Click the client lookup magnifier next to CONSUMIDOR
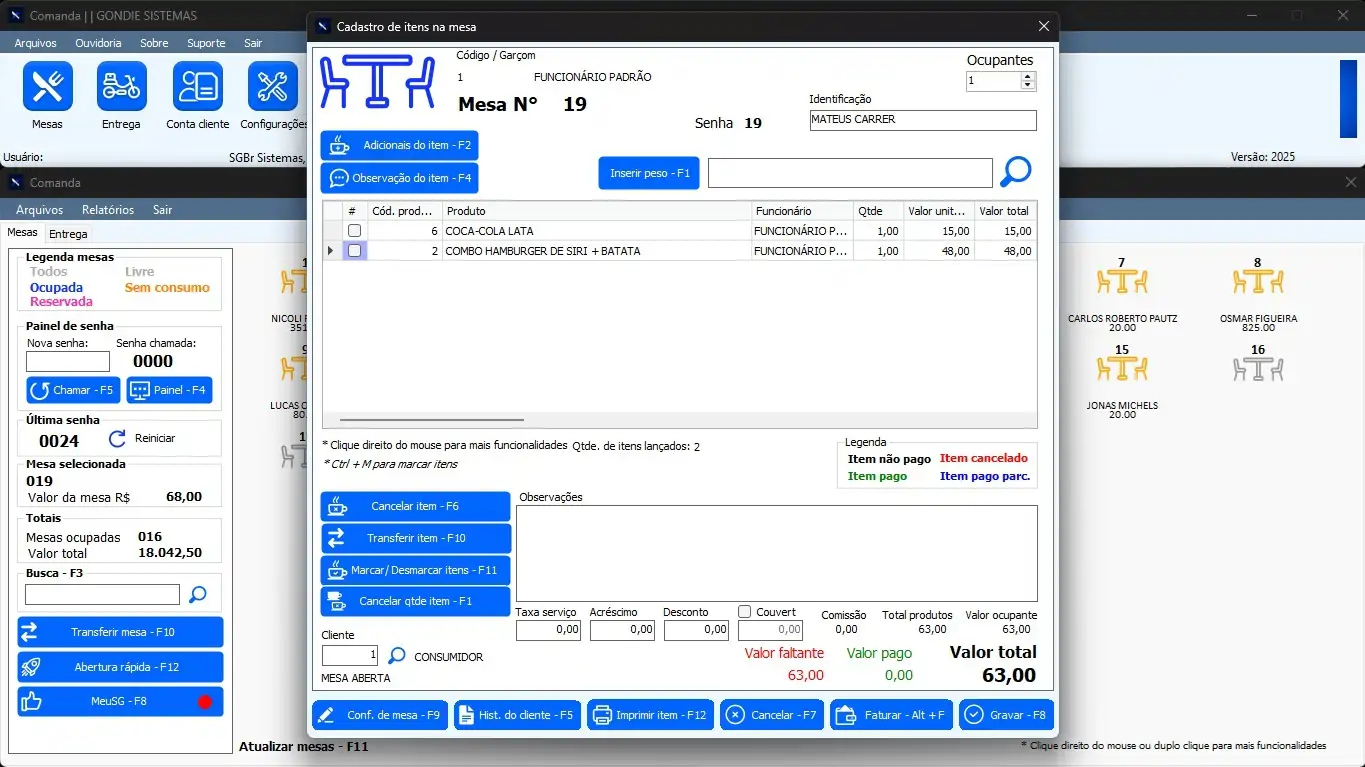 pyautogui.click(x=397, y=656)
